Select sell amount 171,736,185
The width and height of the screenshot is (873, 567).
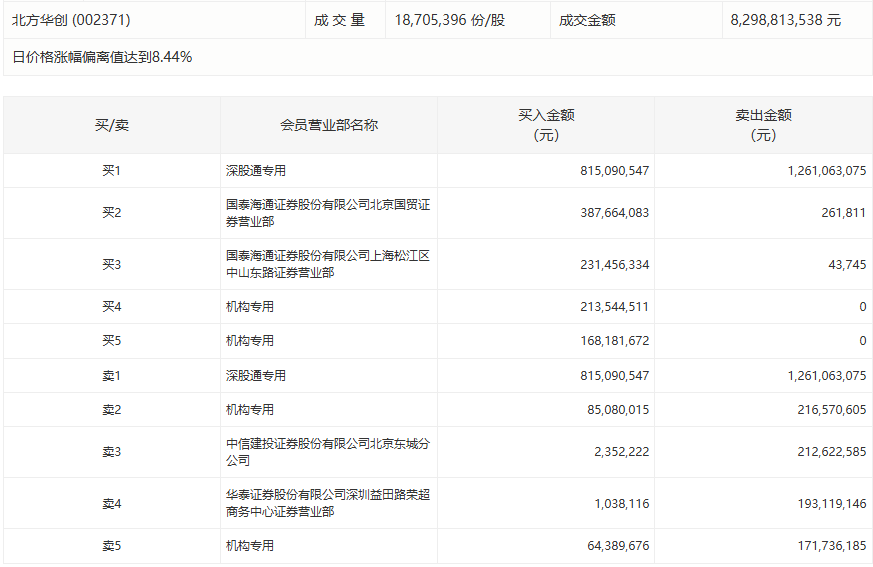(x=832, y=545)
